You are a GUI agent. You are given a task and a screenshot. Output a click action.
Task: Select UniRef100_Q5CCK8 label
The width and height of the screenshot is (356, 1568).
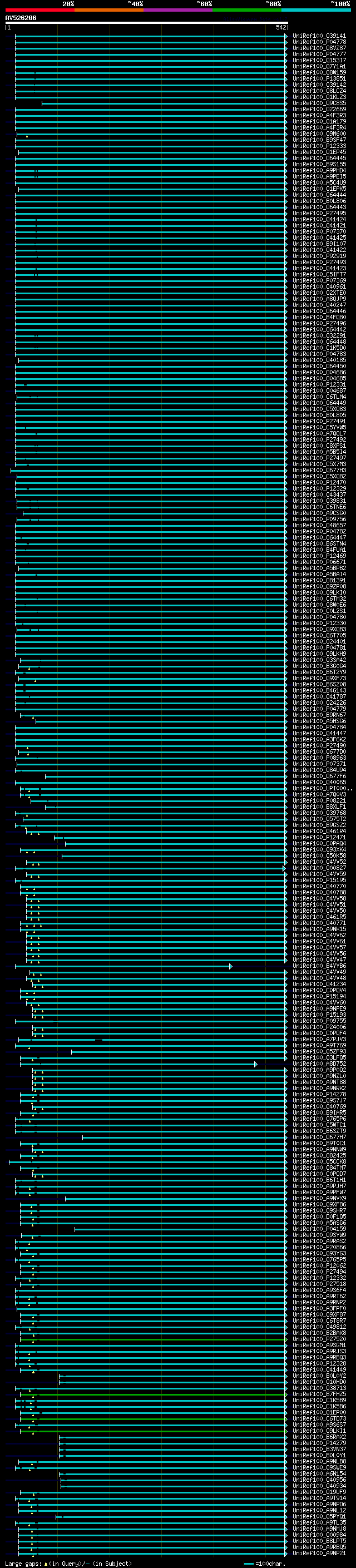(319, 1161)
